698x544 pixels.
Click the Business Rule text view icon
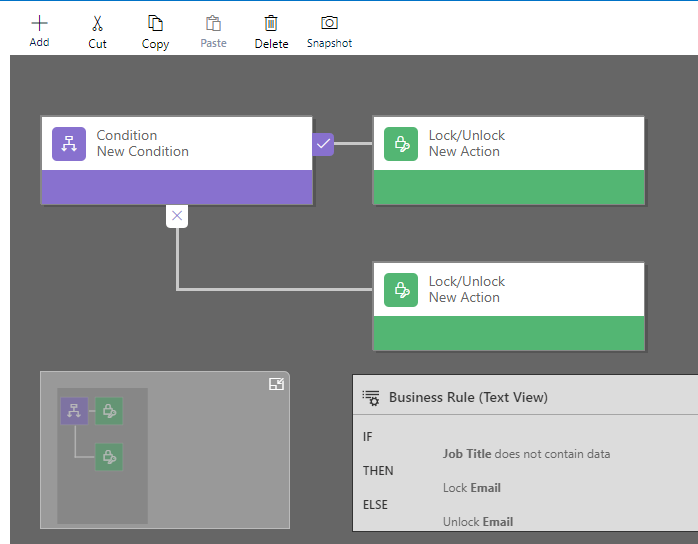(371, 398)
